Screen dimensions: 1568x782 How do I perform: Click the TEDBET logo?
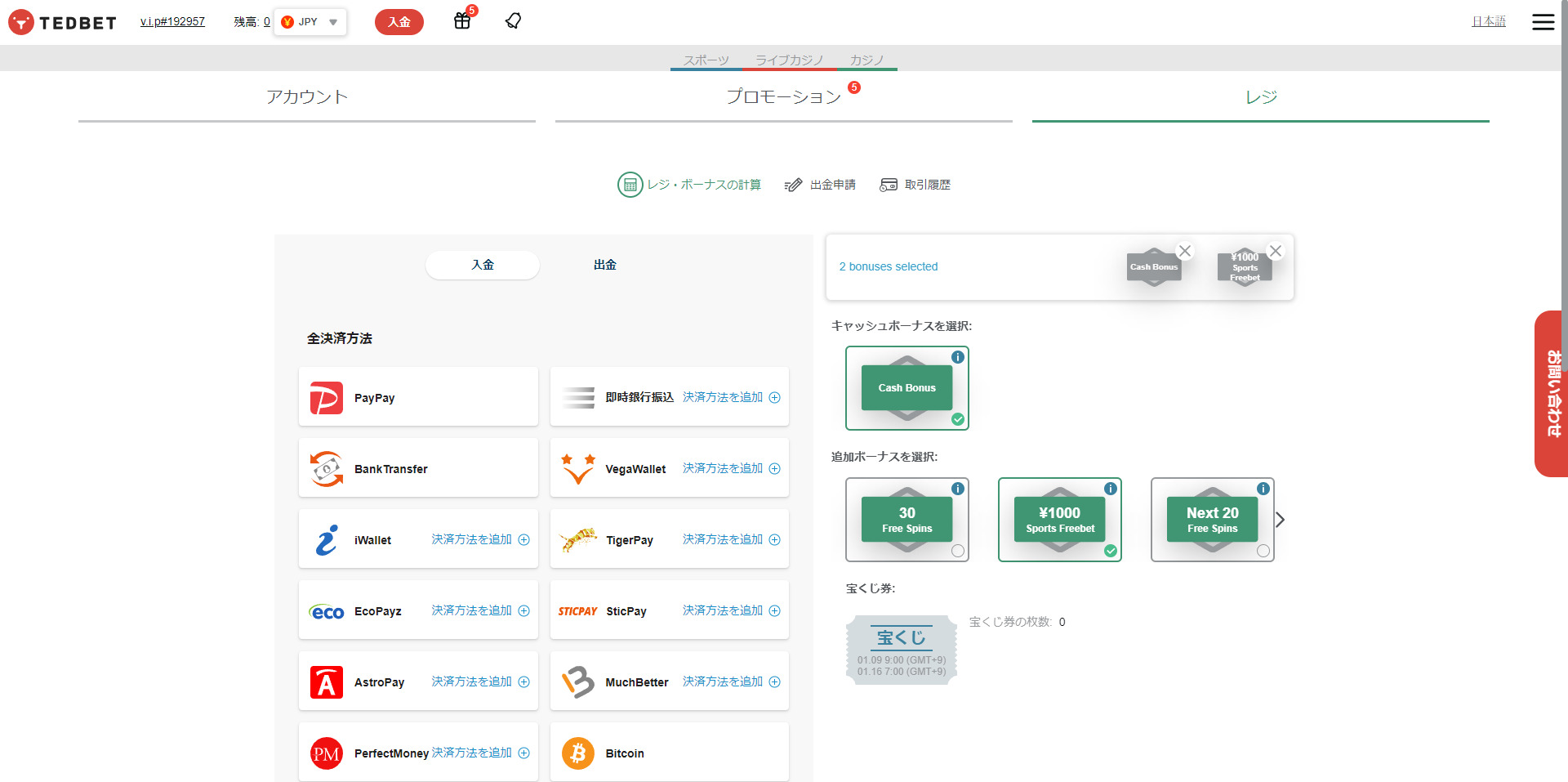[62, 22]
